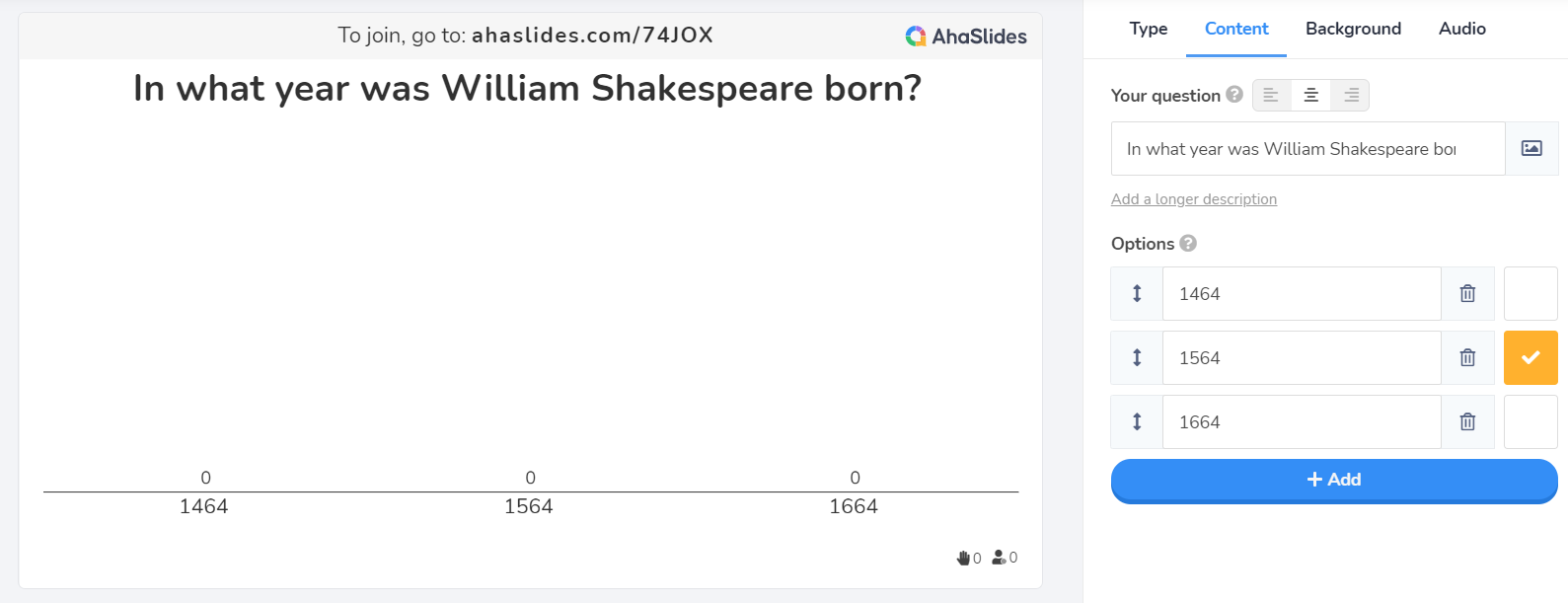1568x603 pixels.
Task: Click the blue Add option button
Action: tap(1334, 480)
